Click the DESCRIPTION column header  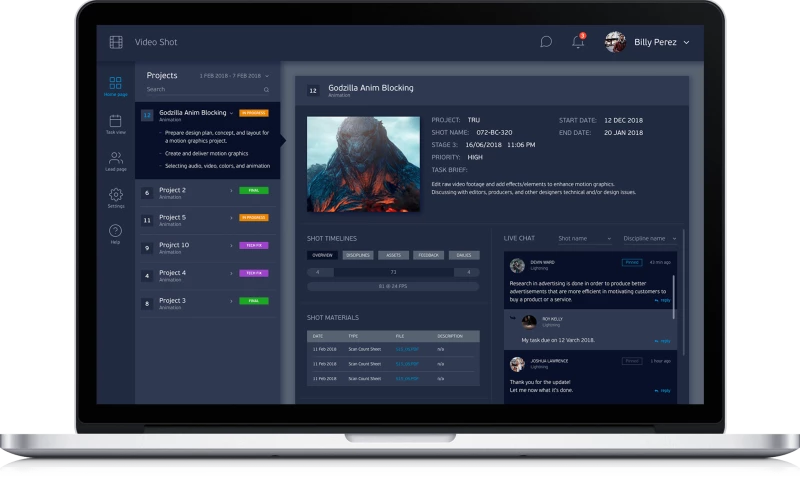point(450,337)
